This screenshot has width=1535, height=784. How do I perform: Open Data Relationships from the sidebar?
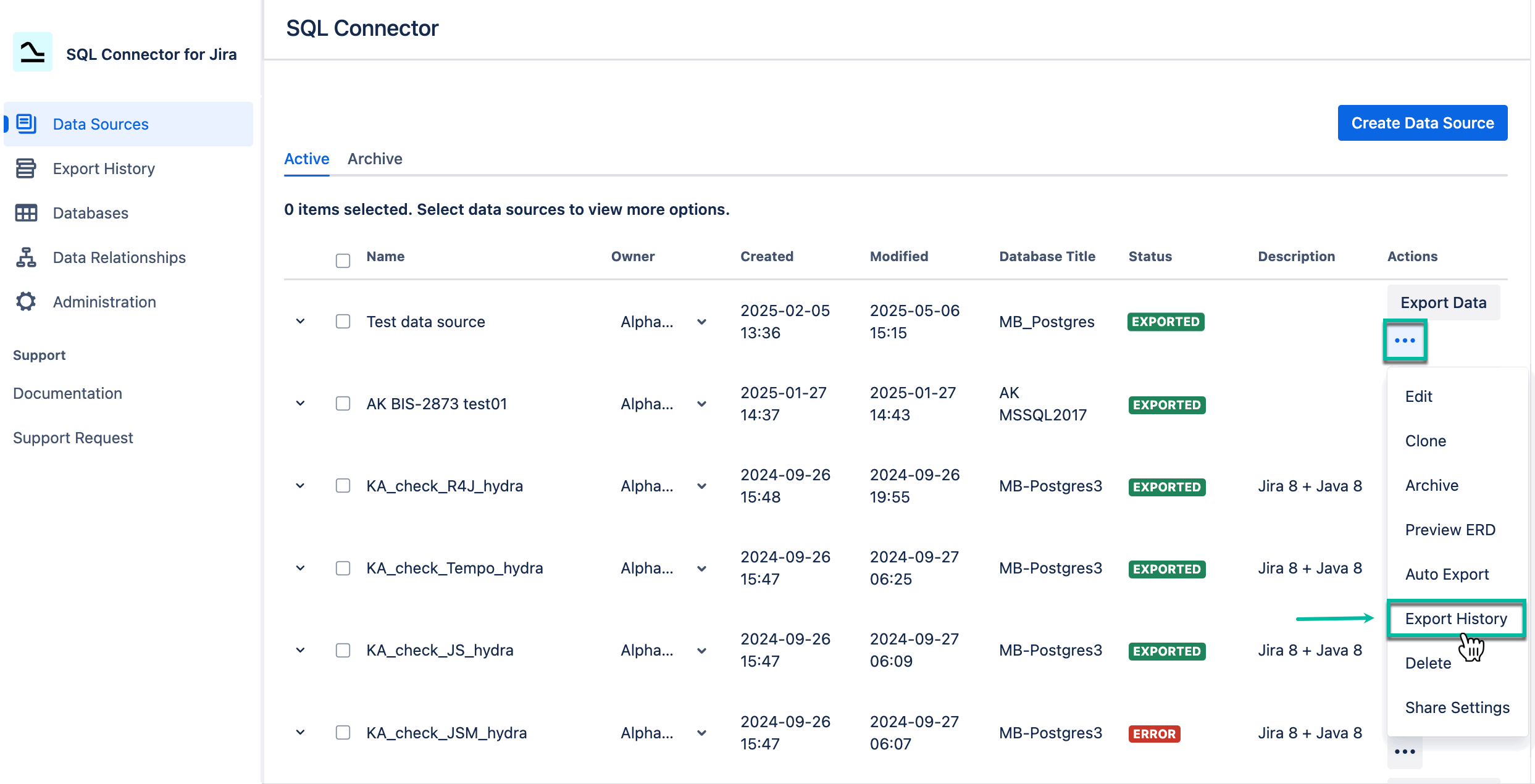click(119, 257)
